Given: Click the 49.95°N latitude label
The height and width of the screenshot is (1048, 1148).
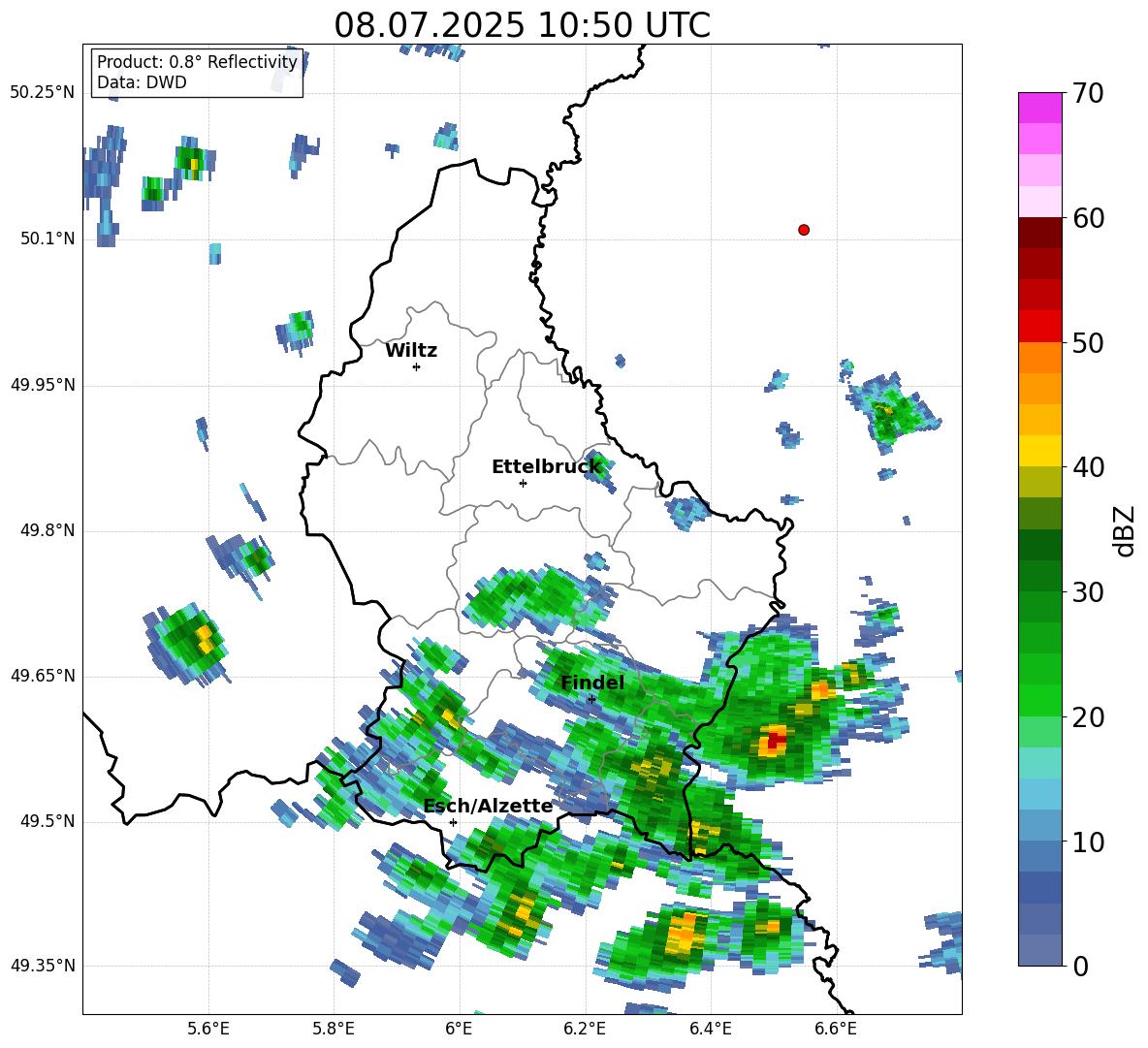Looking at the screenshot, I should 43,385.
